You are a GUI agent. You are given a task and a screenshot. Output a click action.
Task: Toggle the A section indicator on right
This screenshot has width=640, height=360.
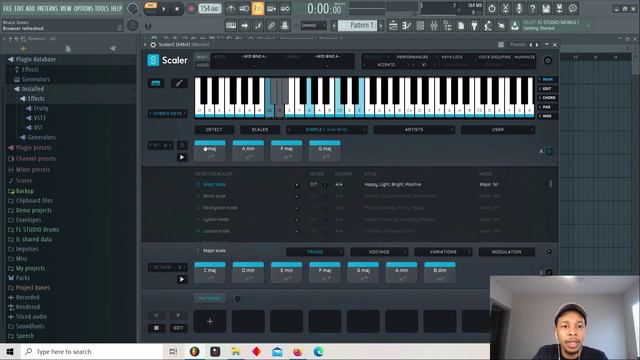coord(549,151)
